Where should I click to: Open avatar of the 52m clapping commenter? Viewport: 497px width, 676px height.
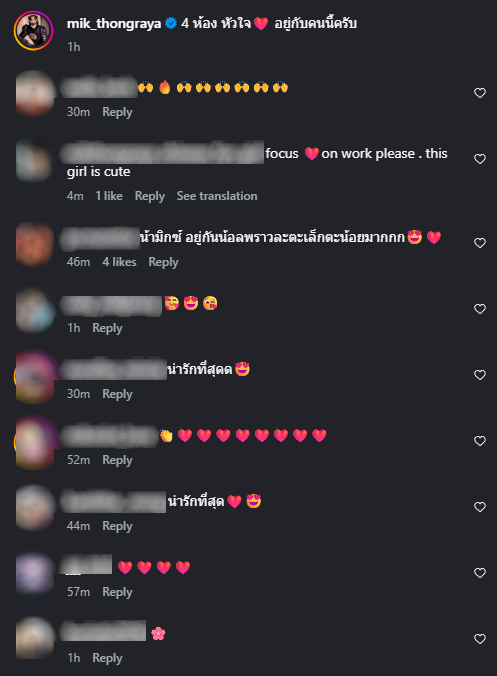click(x=34, y=441)
